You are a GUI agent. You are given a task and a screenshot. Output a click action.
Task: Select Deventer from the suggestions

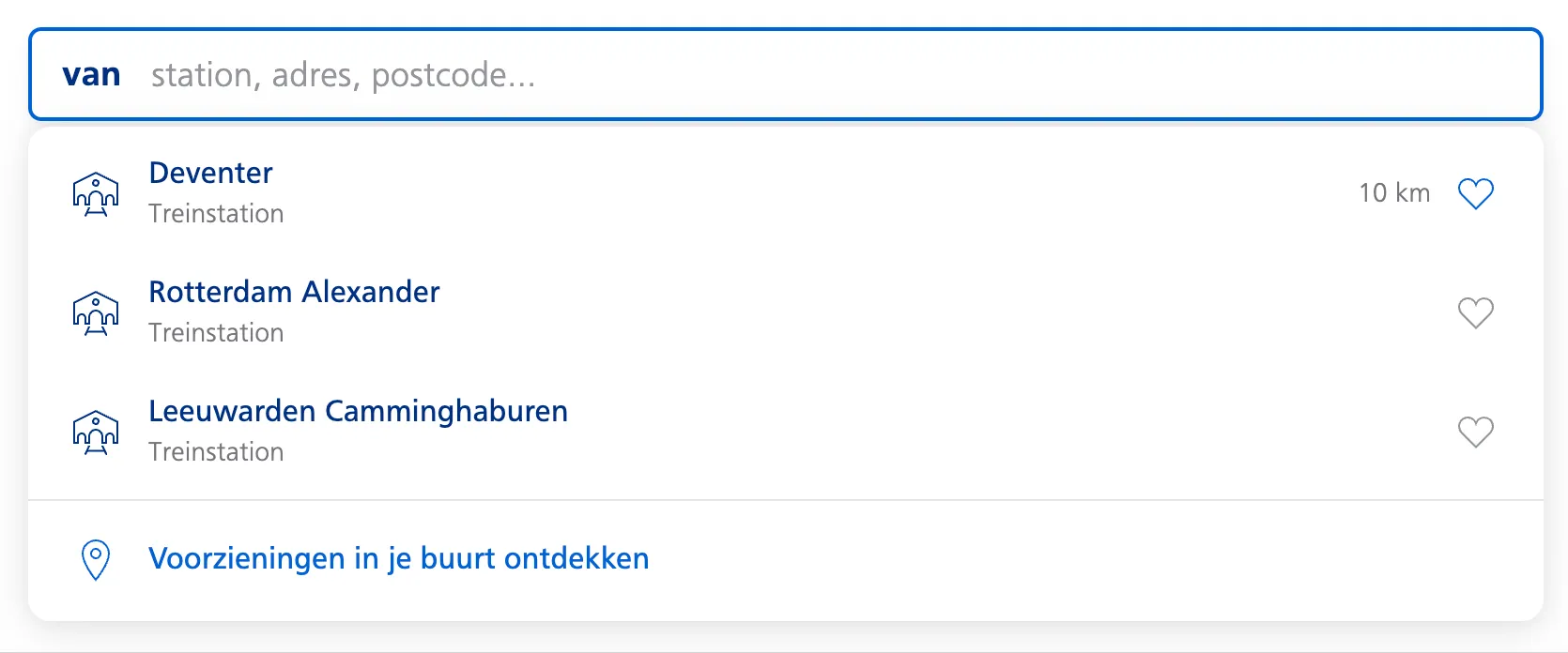point(211,174)
